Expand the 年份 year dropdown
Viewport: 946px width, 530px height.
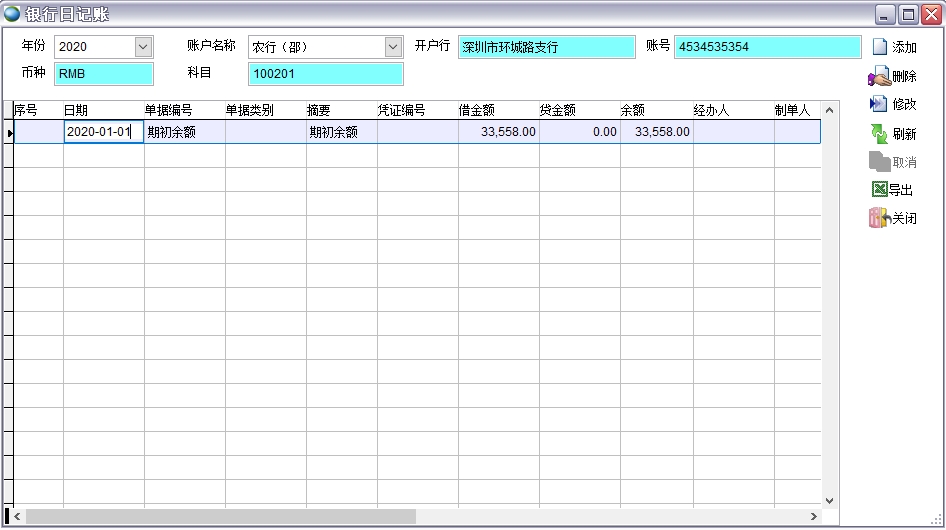tap(143, 47)
